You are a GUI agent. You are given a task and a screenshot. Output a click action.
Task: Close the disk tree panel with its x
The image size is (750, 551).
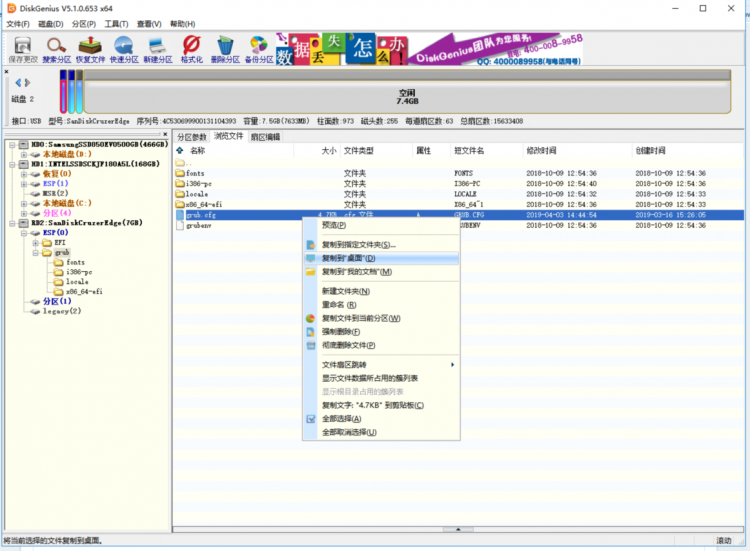[165, 134]
